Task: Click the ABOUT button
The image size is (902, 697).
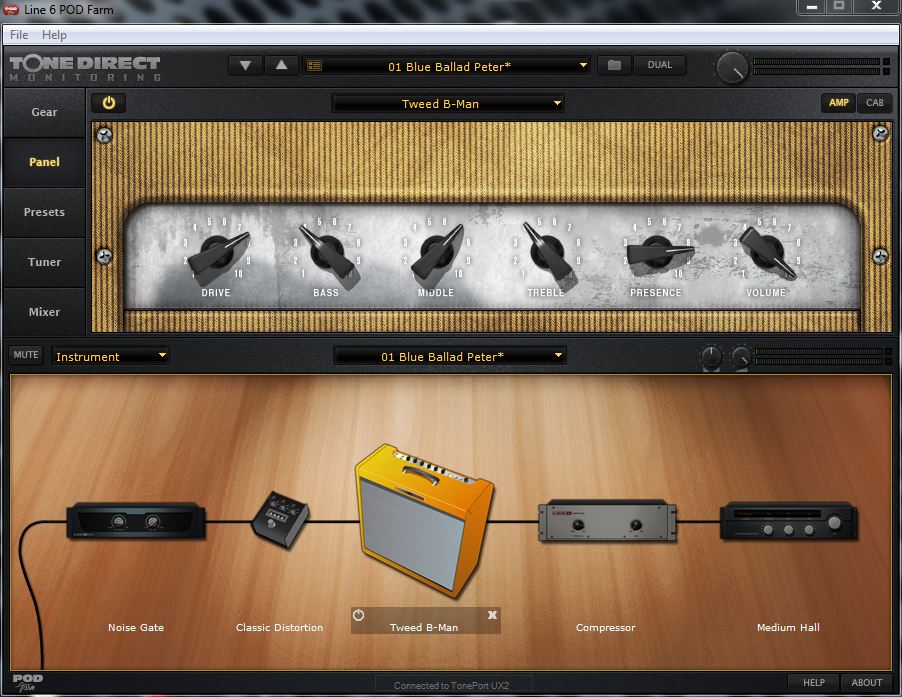Action: pyautogui.click(x=866, y=683)
